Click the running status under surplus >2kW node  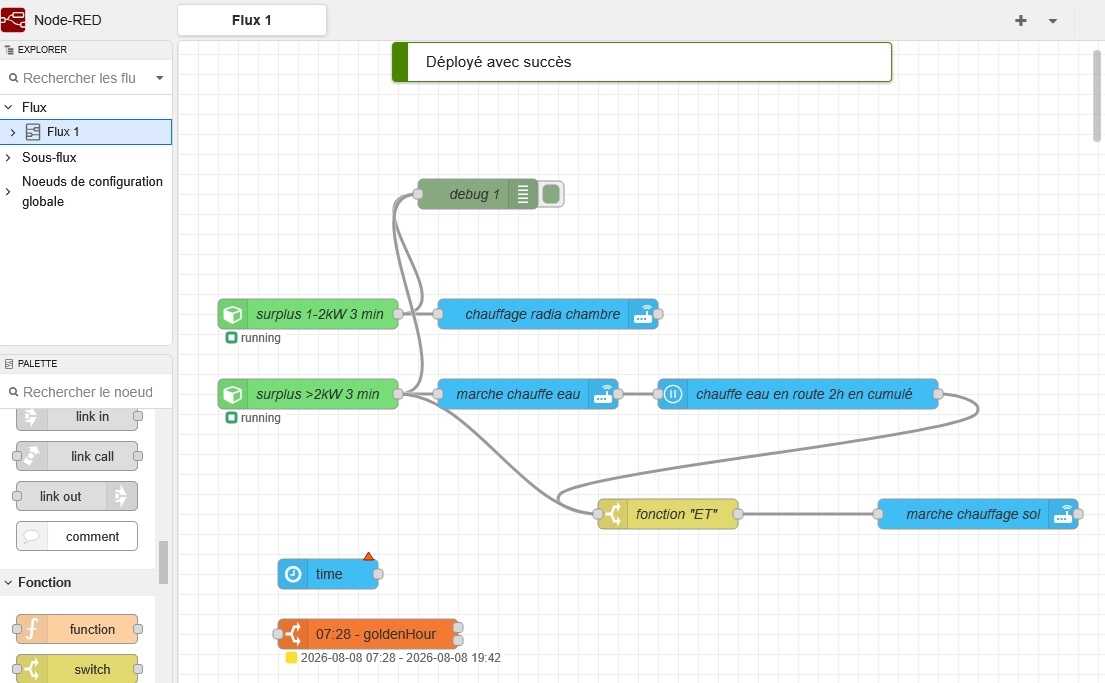pos(253,417)
